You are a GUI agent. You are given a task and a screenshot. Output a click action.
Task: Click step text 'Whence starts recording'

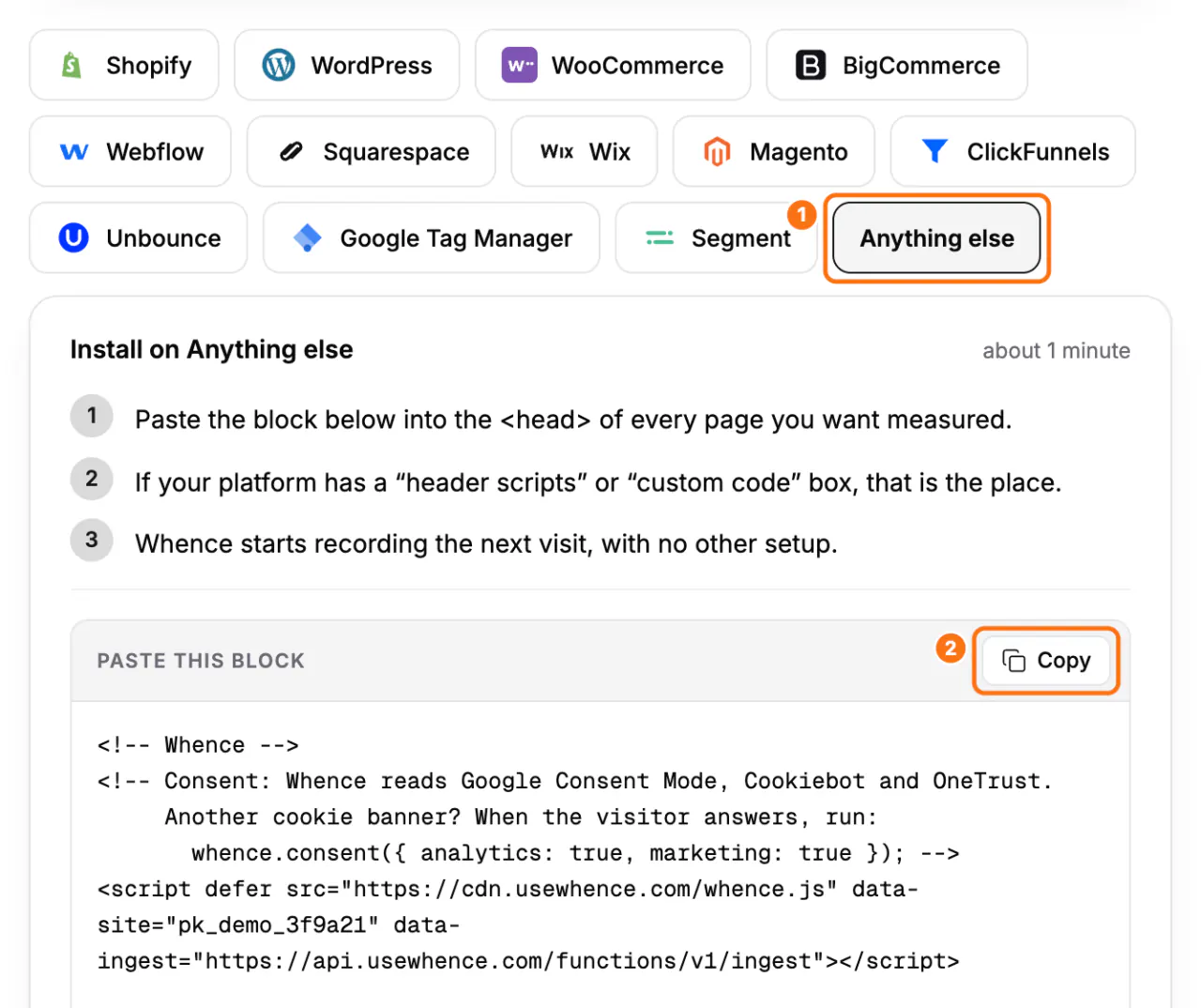pyautogui.click(x=486, y=544)
